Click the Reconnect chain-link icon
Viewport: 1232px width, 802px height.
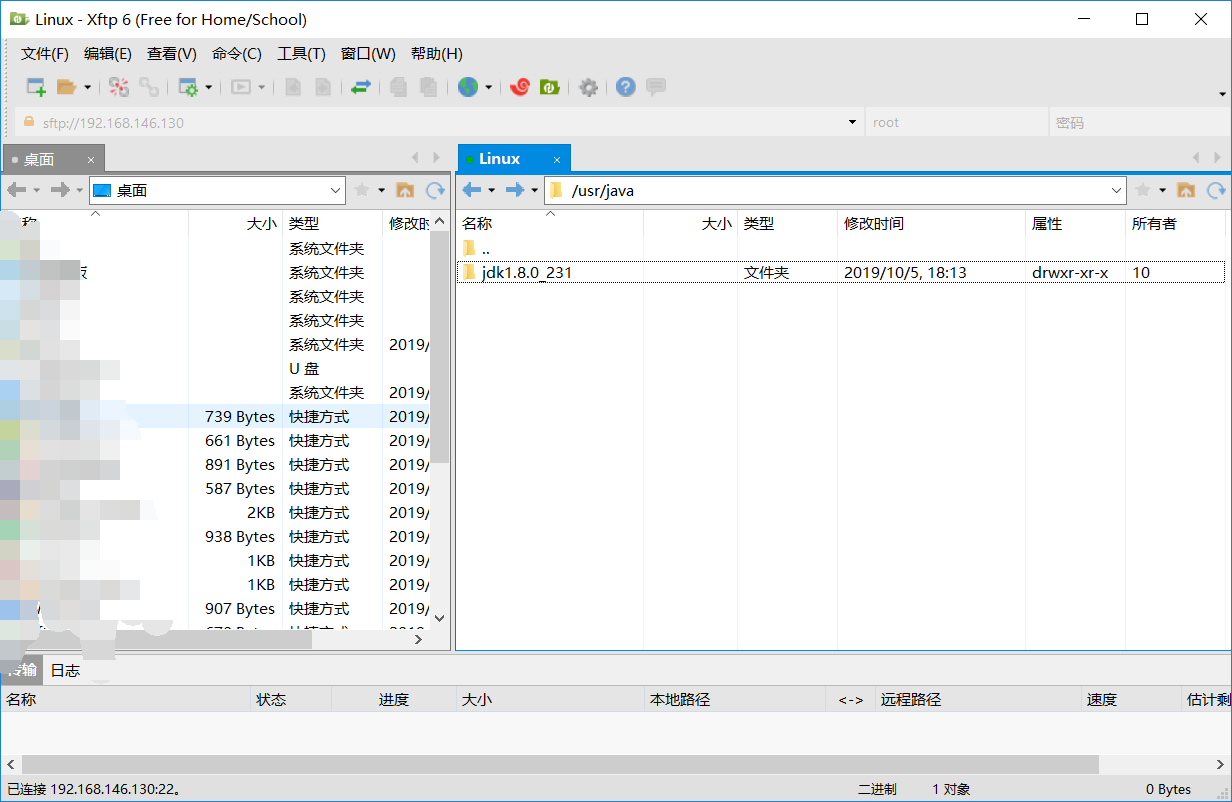[149, 87]
